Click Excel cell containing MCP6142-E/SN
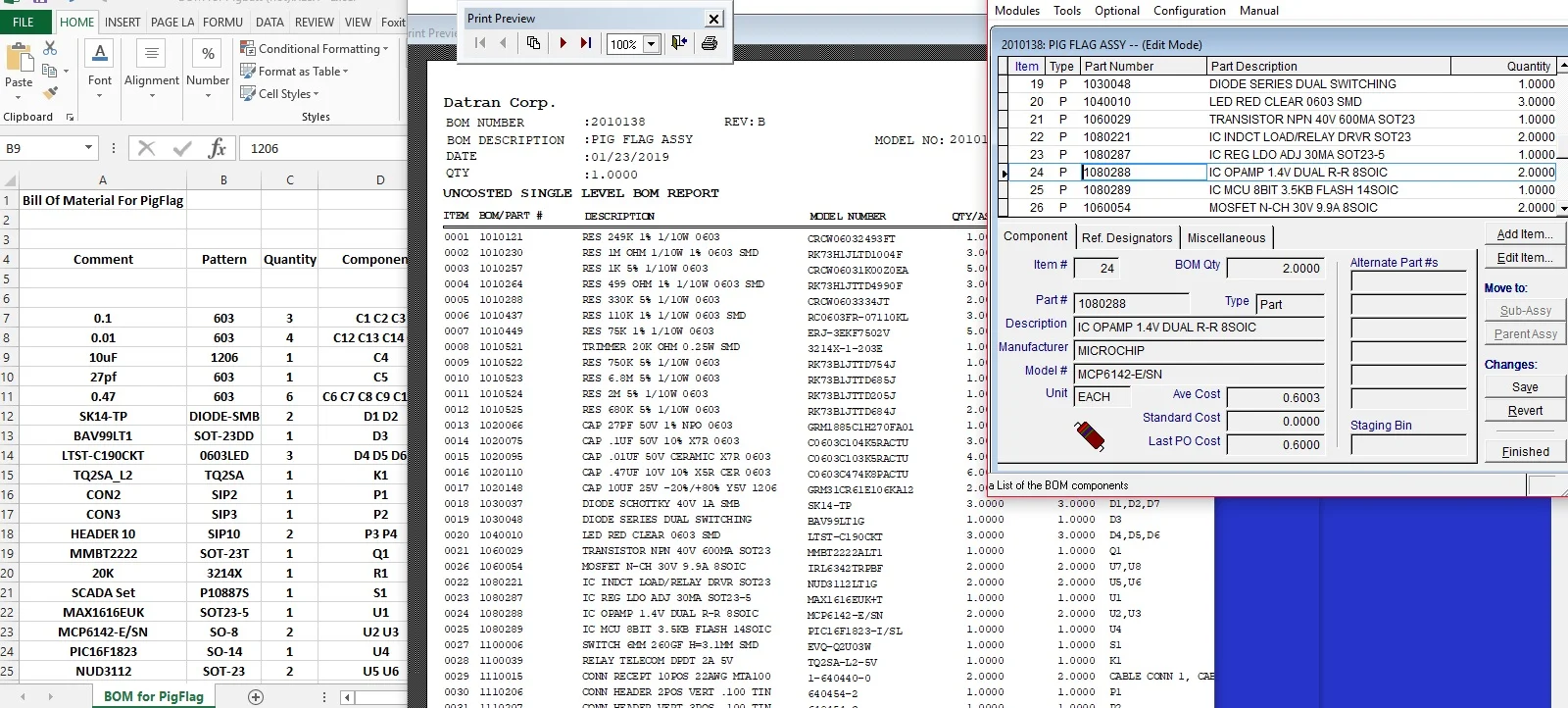Image resolution: width=1568 pixels, height=708 pixels. [103, 632]
